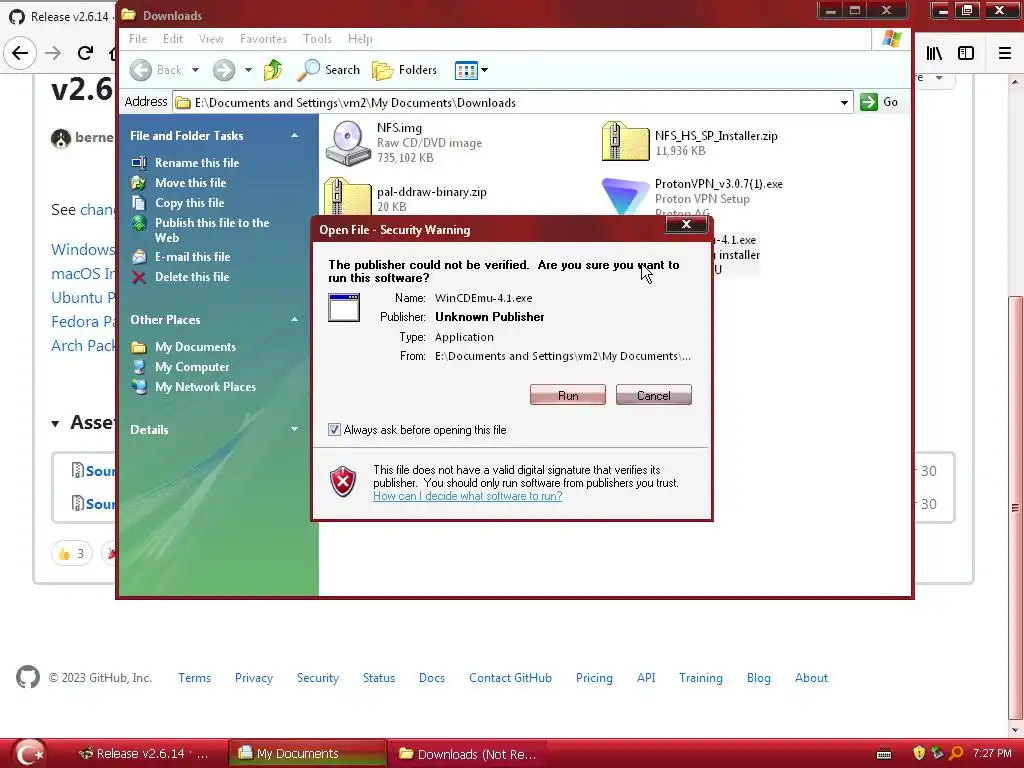The width and height of the screenshot is (1024, 768).
Task: Select the ProtonVPN installer icon
Action: point(625,196)
